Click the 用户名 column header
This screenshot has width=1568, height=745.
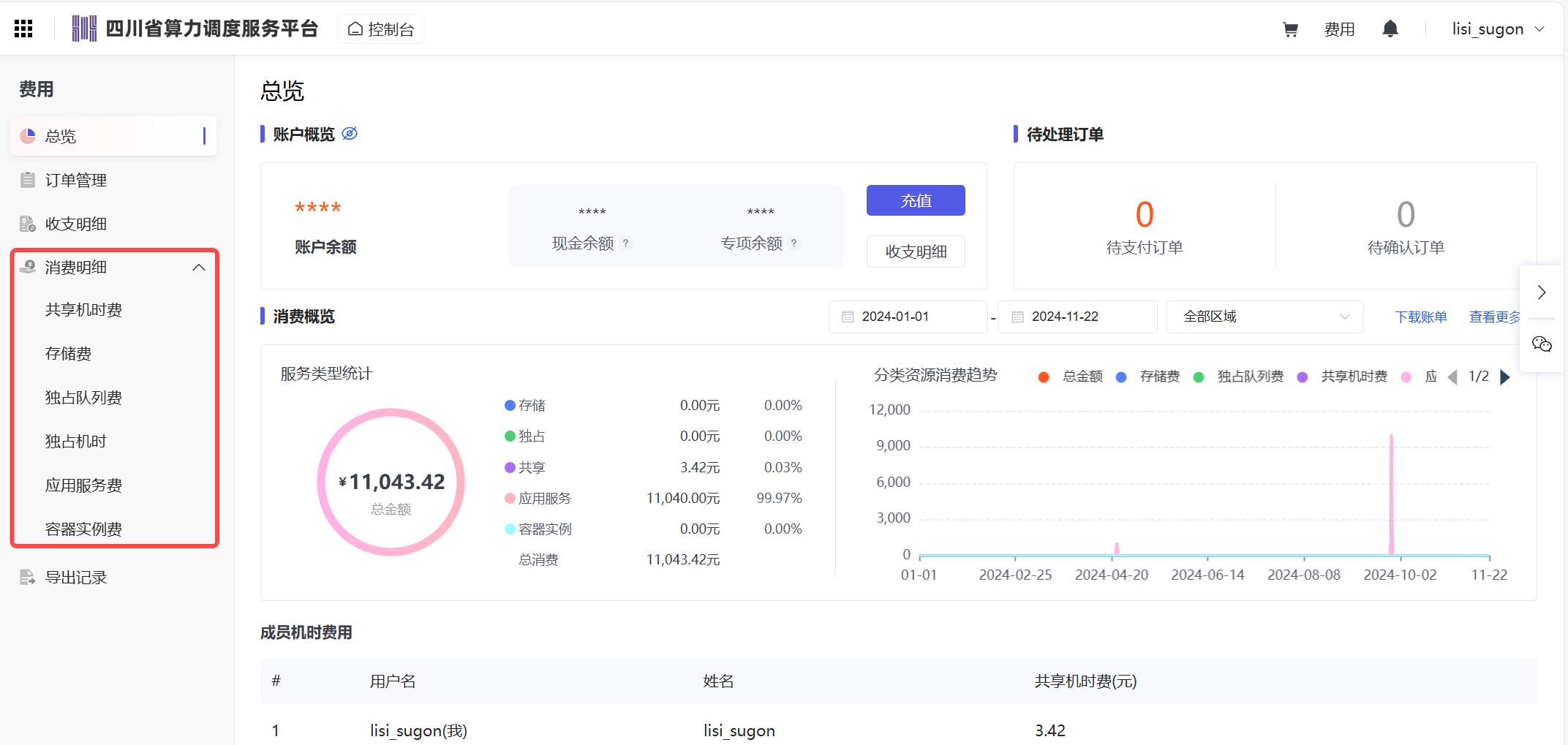393,681
